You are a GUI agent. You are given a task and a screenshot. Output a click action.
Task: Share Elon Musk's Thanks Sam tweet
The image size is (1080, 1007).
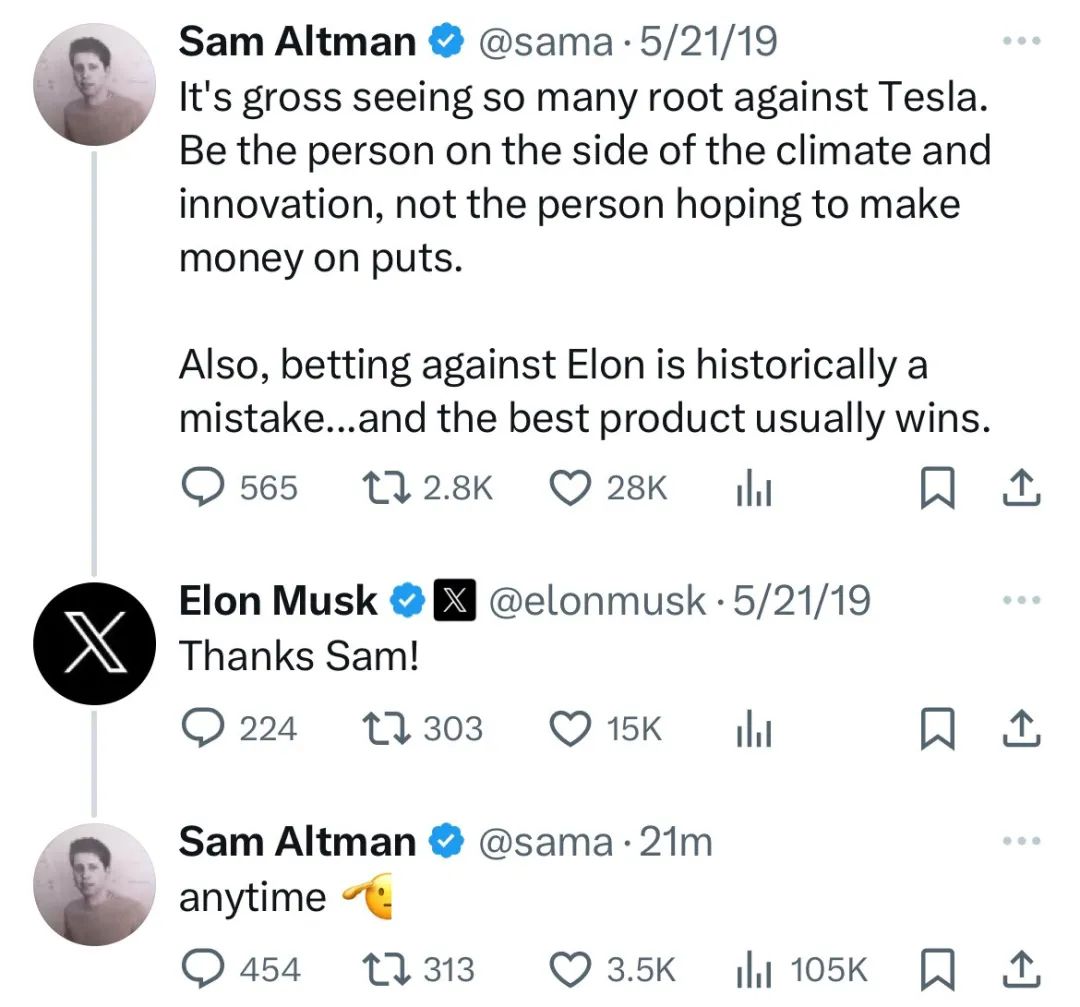click(x=1021, y=729)
